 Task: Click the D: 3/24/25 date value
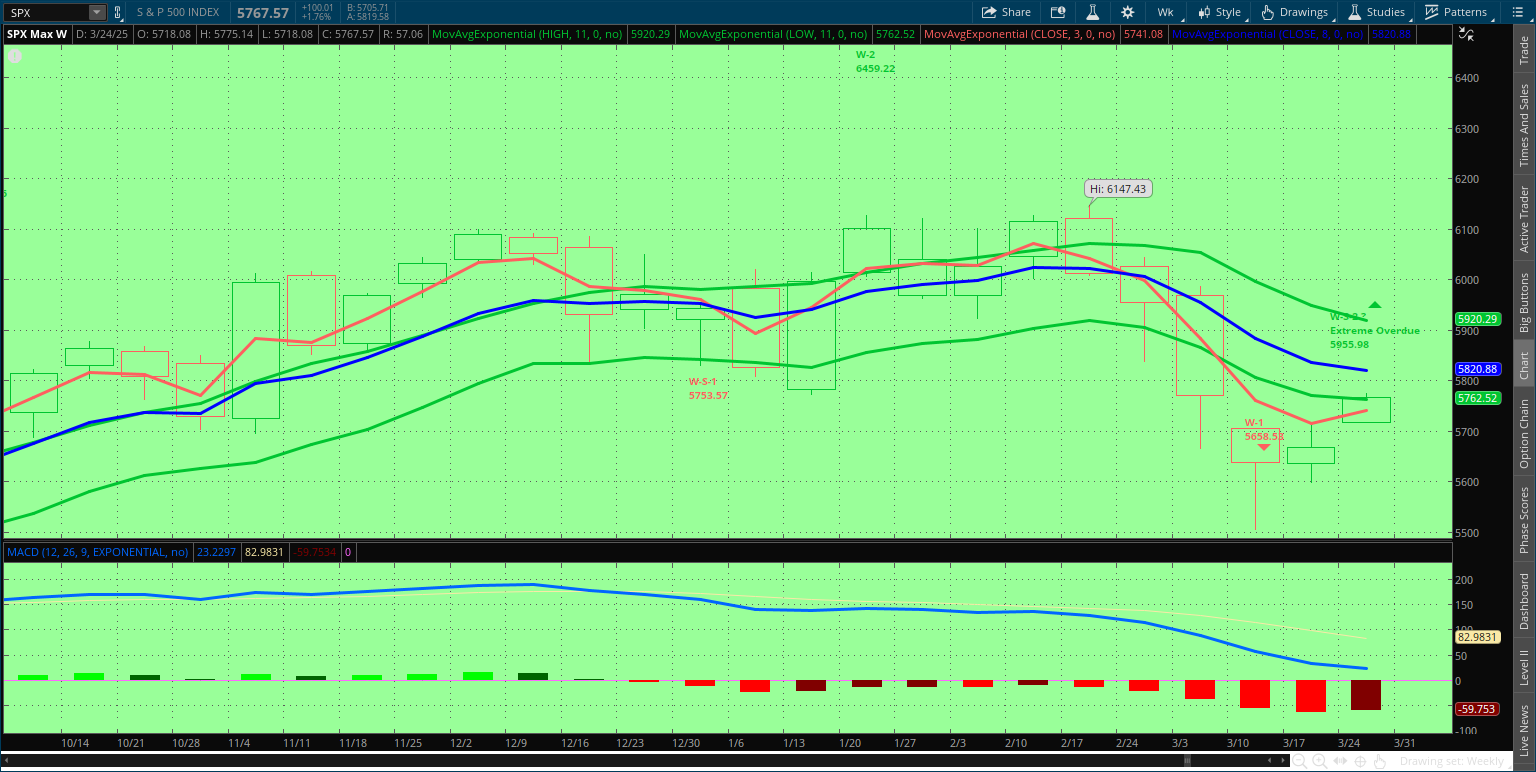click(102, 34)
